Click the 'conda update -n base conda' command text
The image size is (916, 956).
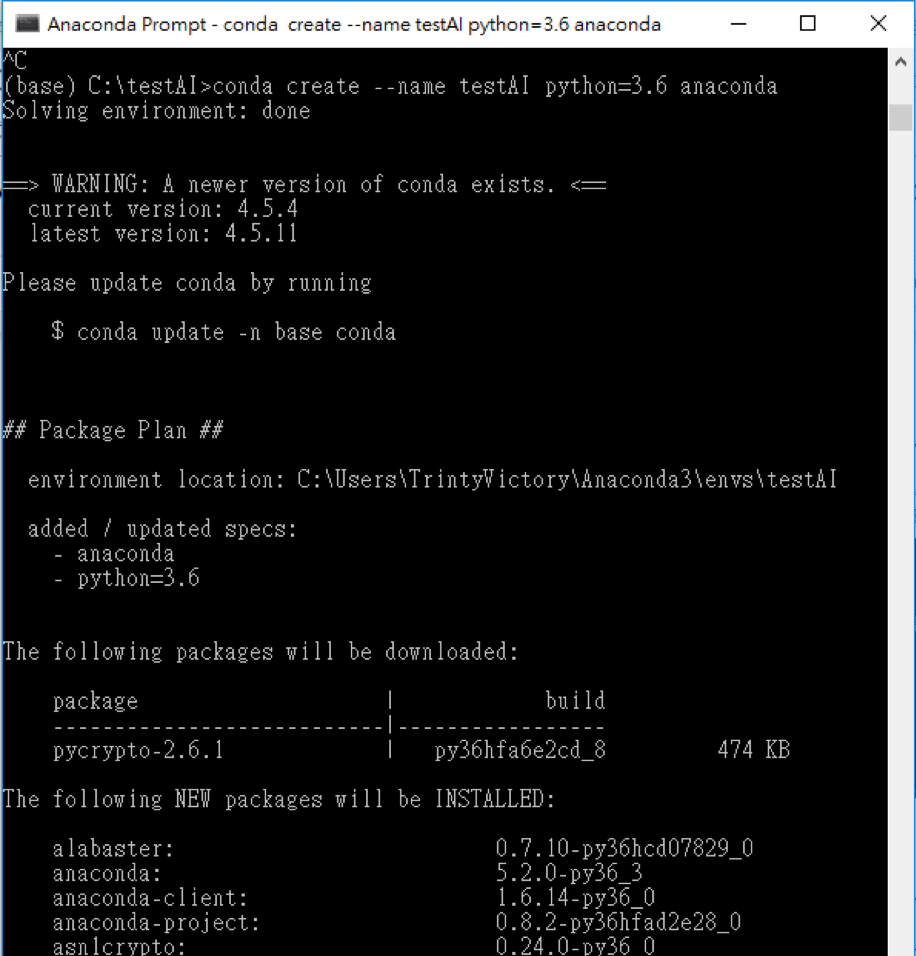237,332
